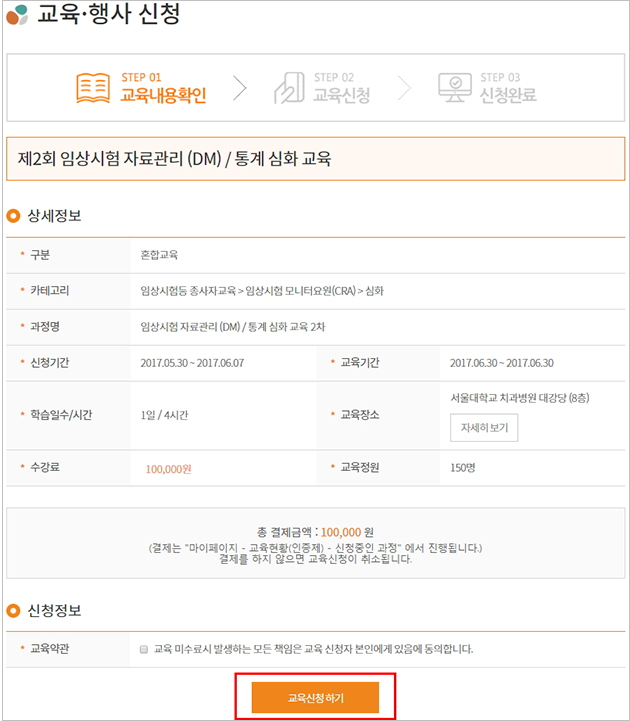Click the open book icon for STEP 01

(93, 87)
